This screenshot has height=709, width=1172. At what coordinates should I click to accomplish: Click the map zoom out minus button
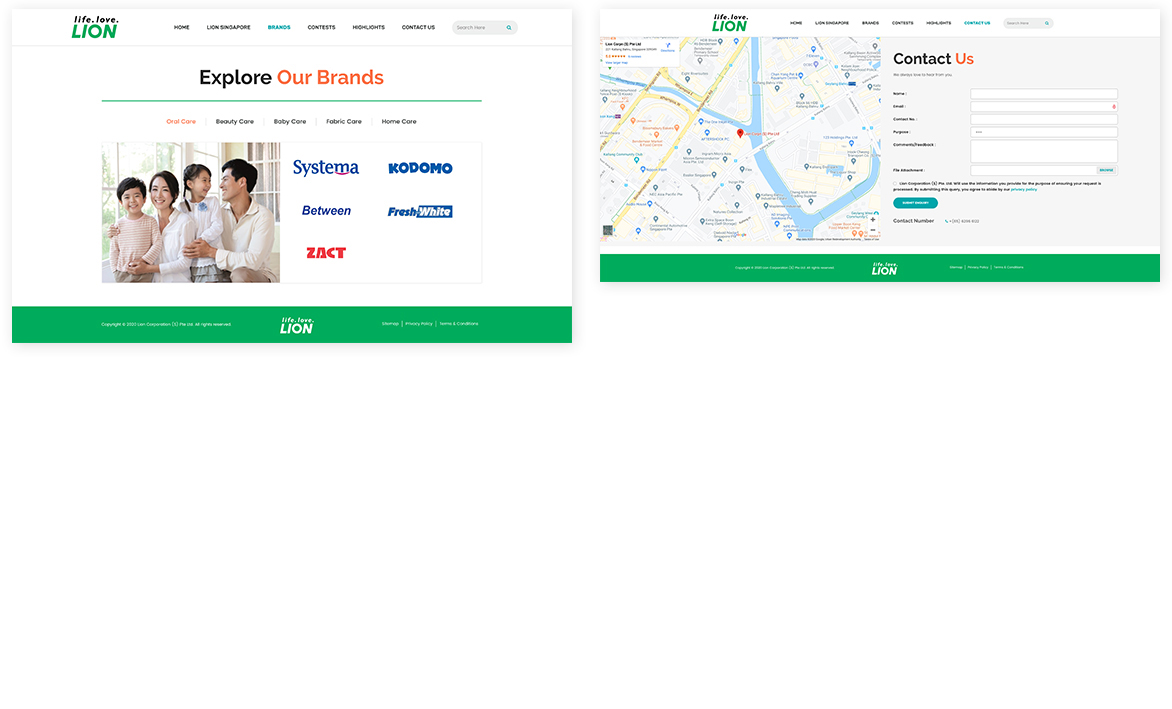pyautogui.click(x=872, y=230)
